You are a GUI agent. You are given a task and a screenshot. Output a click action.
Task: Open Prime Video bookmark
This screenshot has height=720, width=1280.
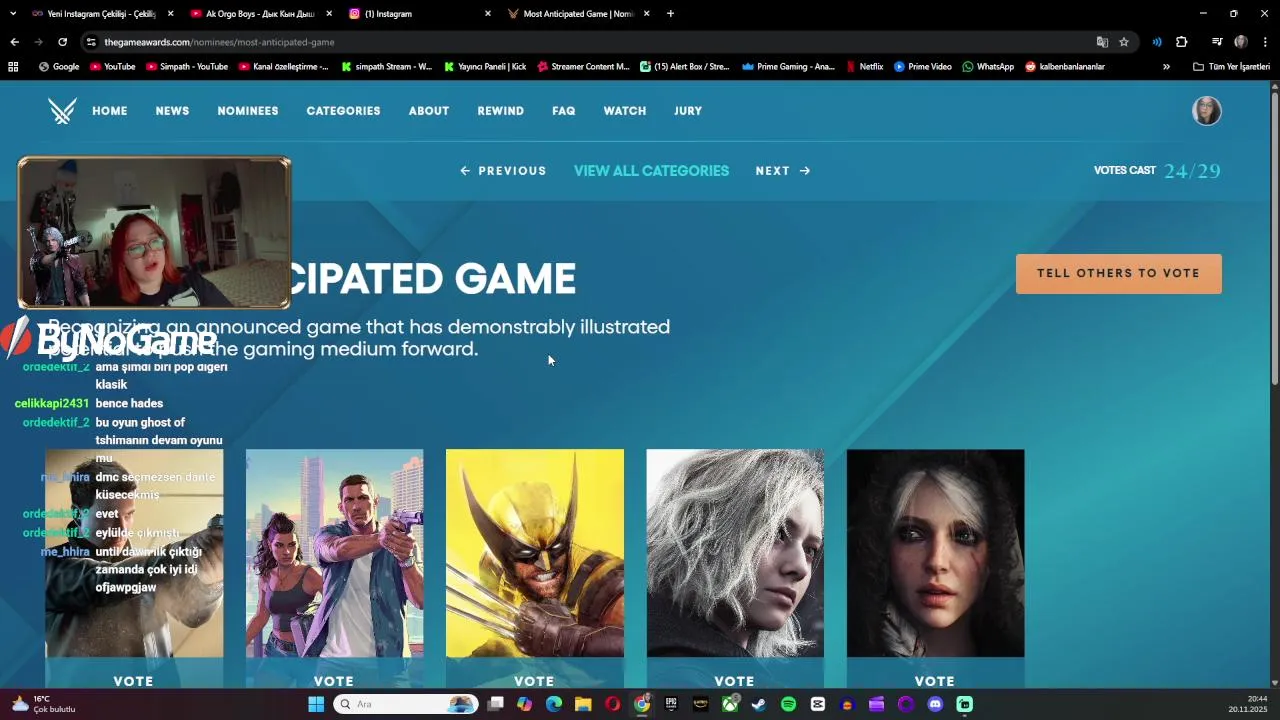click(923, 67)
